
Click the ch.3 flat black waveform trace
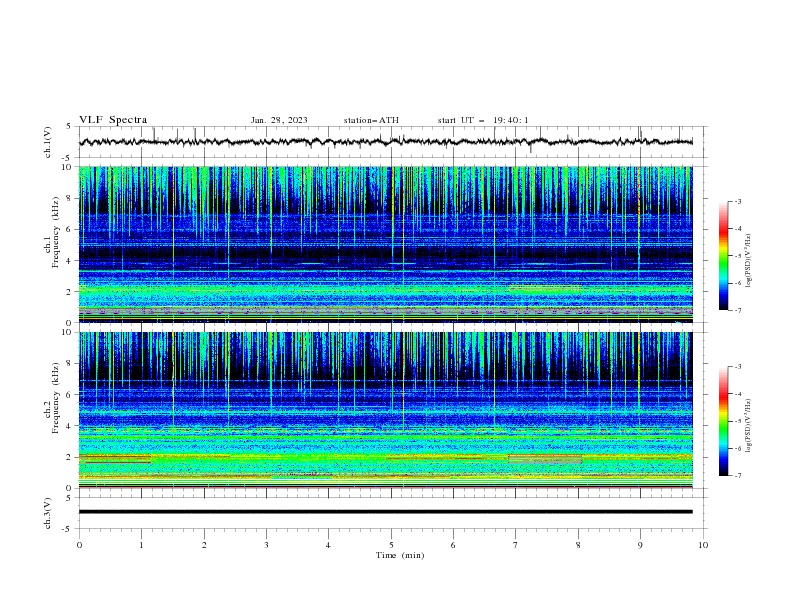[x=385, y=512]
